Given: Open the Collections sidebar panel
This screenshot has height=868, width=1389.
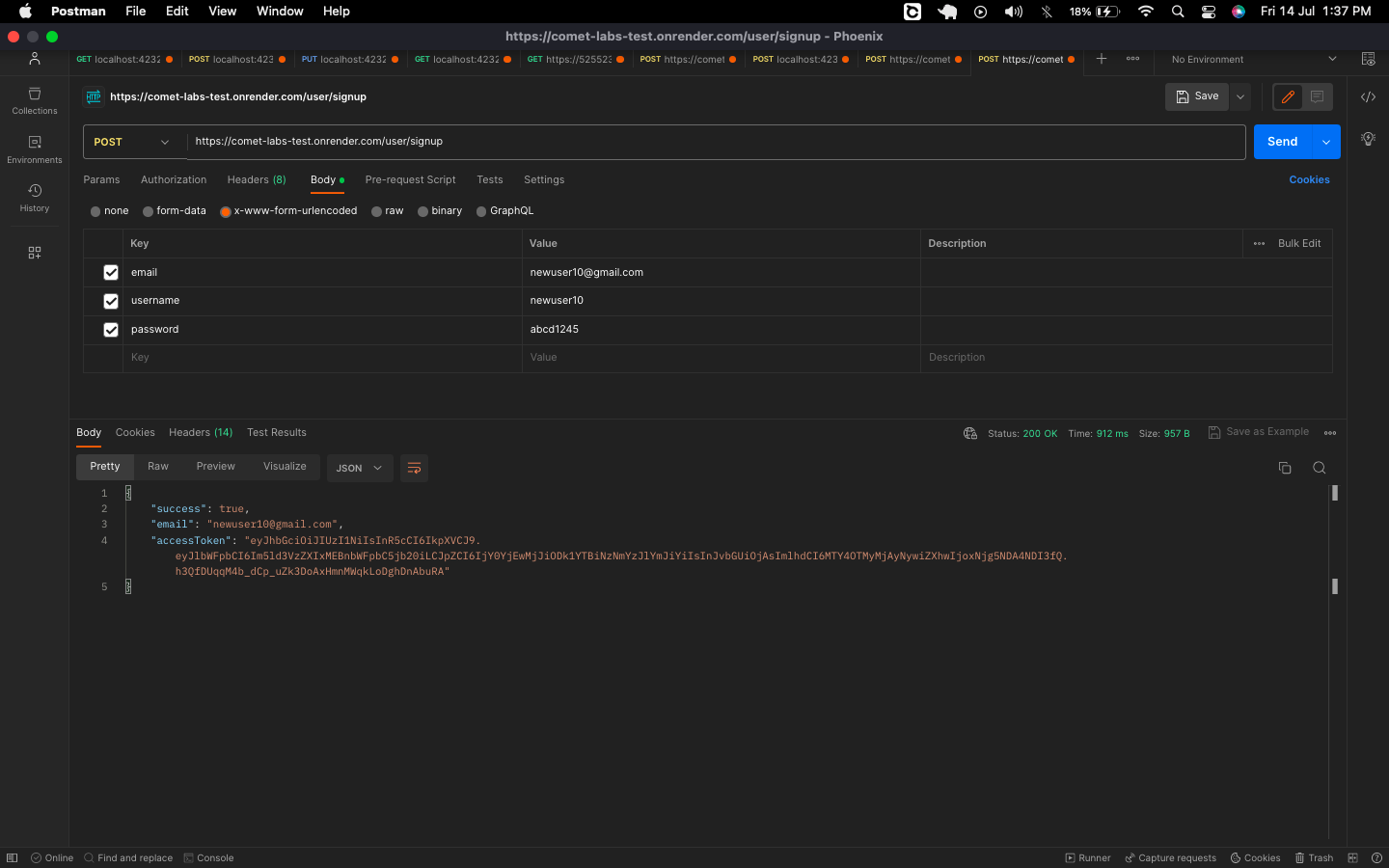Looking at the screenshot, I should tap(35, 100).
